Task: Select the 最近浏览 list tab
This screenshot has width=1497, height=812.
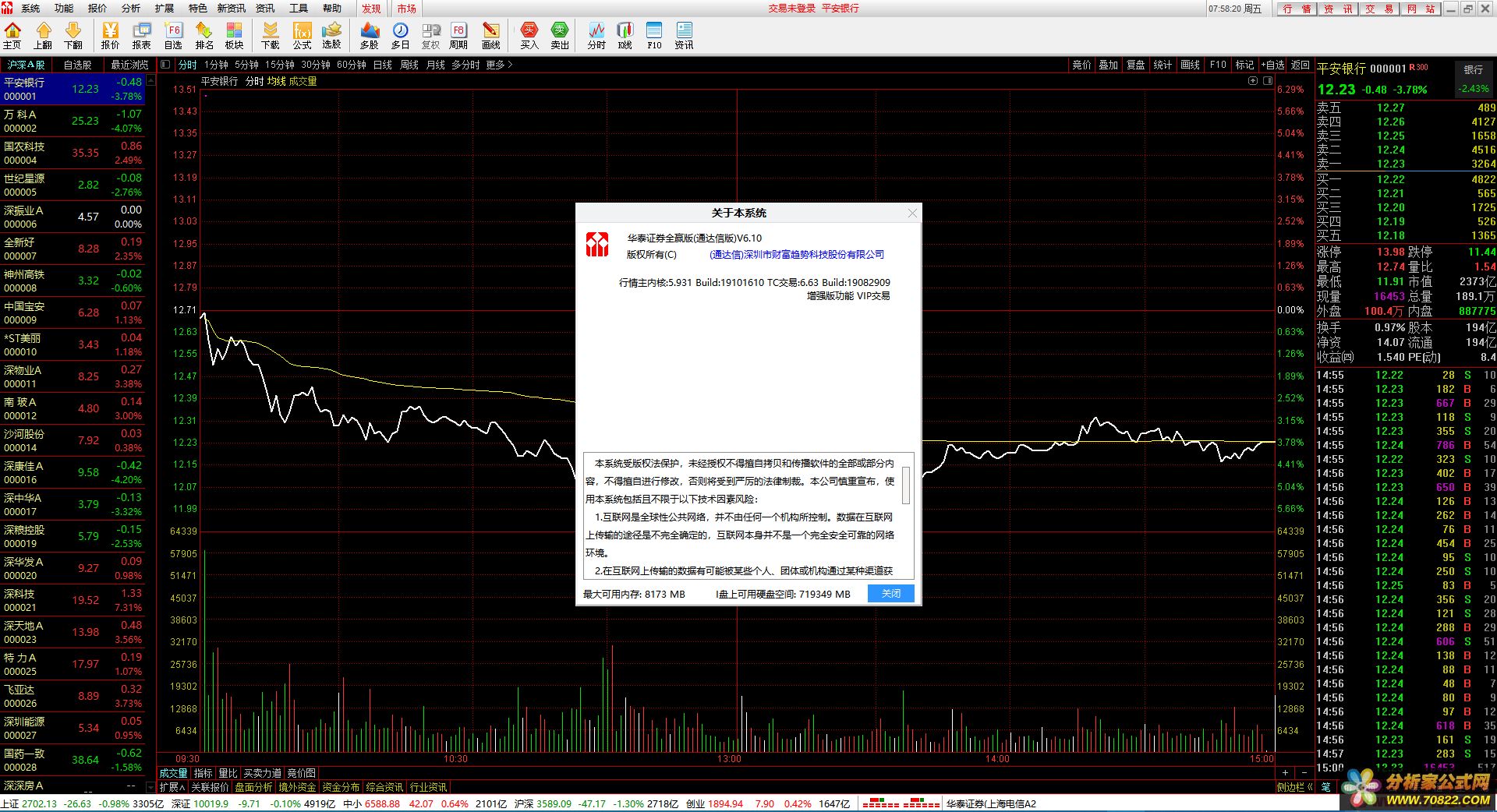Action: tap(129, 65)
